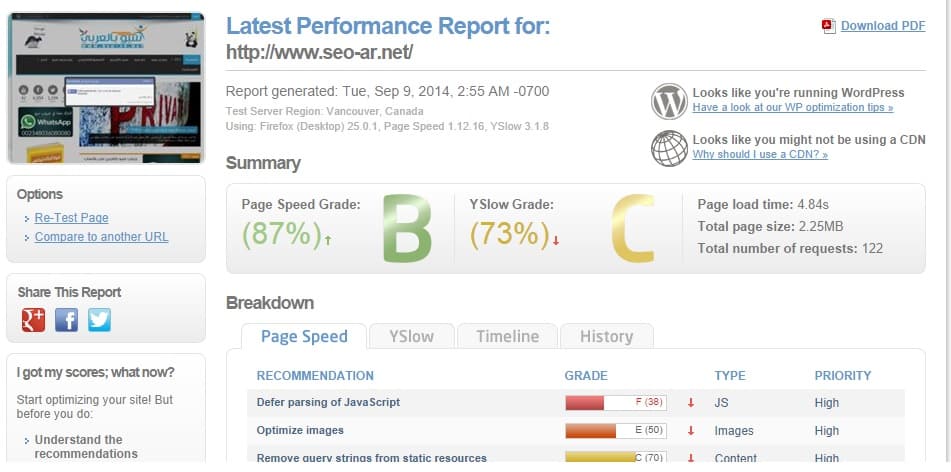This screenshot has height=472, width=951.
Task: Expand Remove query strings from static resources
Action: point(371,458)
